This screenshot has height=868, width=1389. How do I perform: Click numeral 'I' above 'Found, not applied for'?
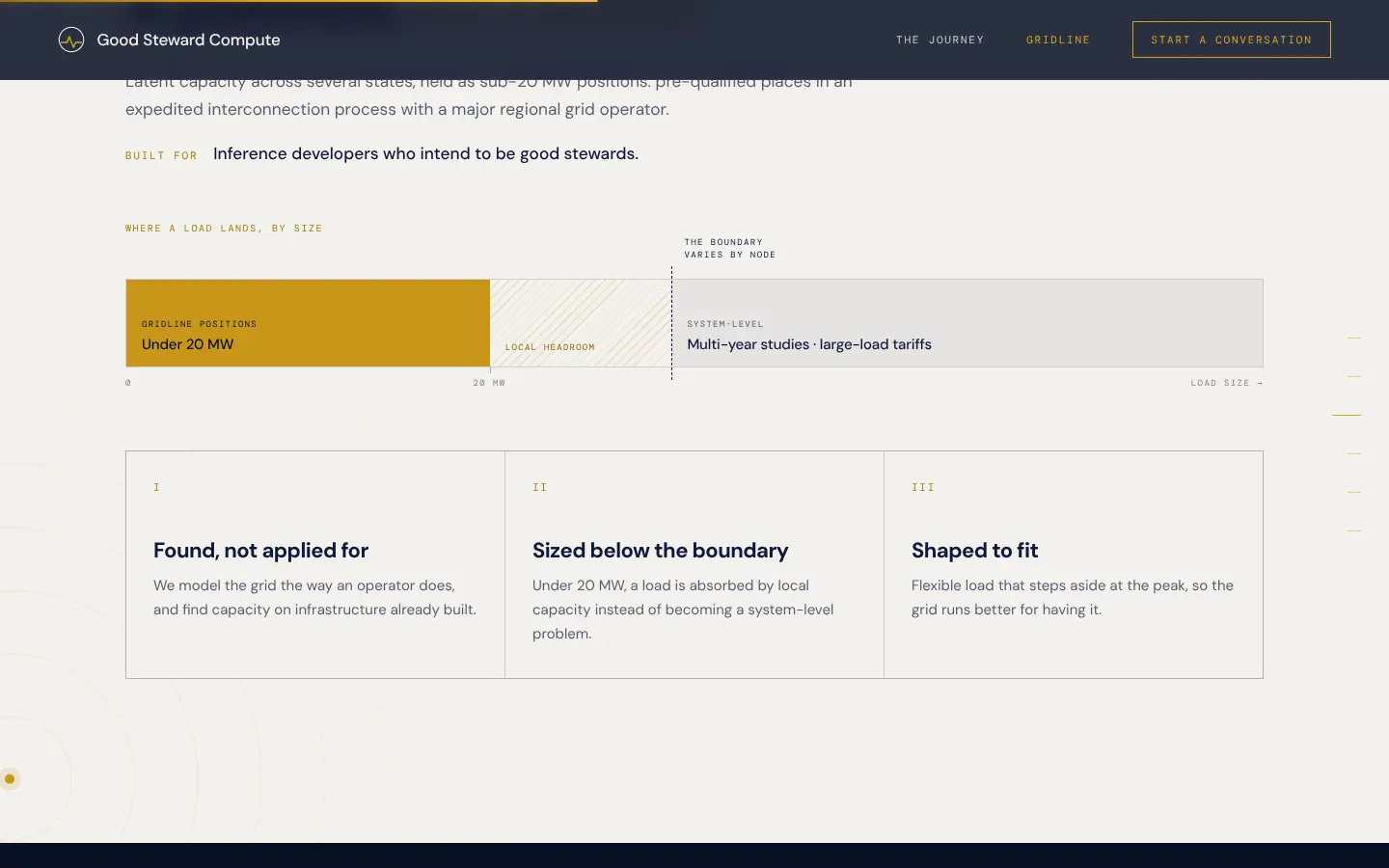[156, 487]
